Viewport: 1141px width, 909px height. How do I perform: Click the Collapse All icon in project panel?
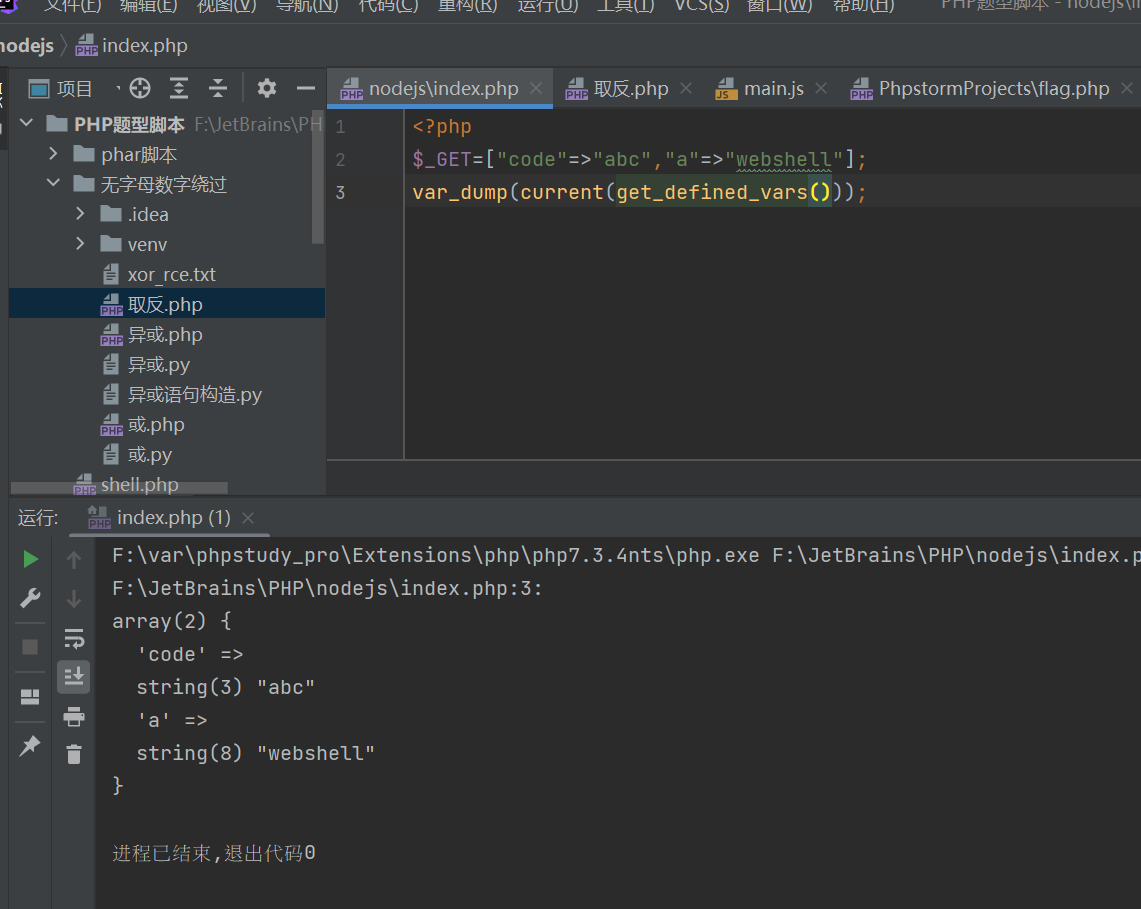click(x=218, y=89)
